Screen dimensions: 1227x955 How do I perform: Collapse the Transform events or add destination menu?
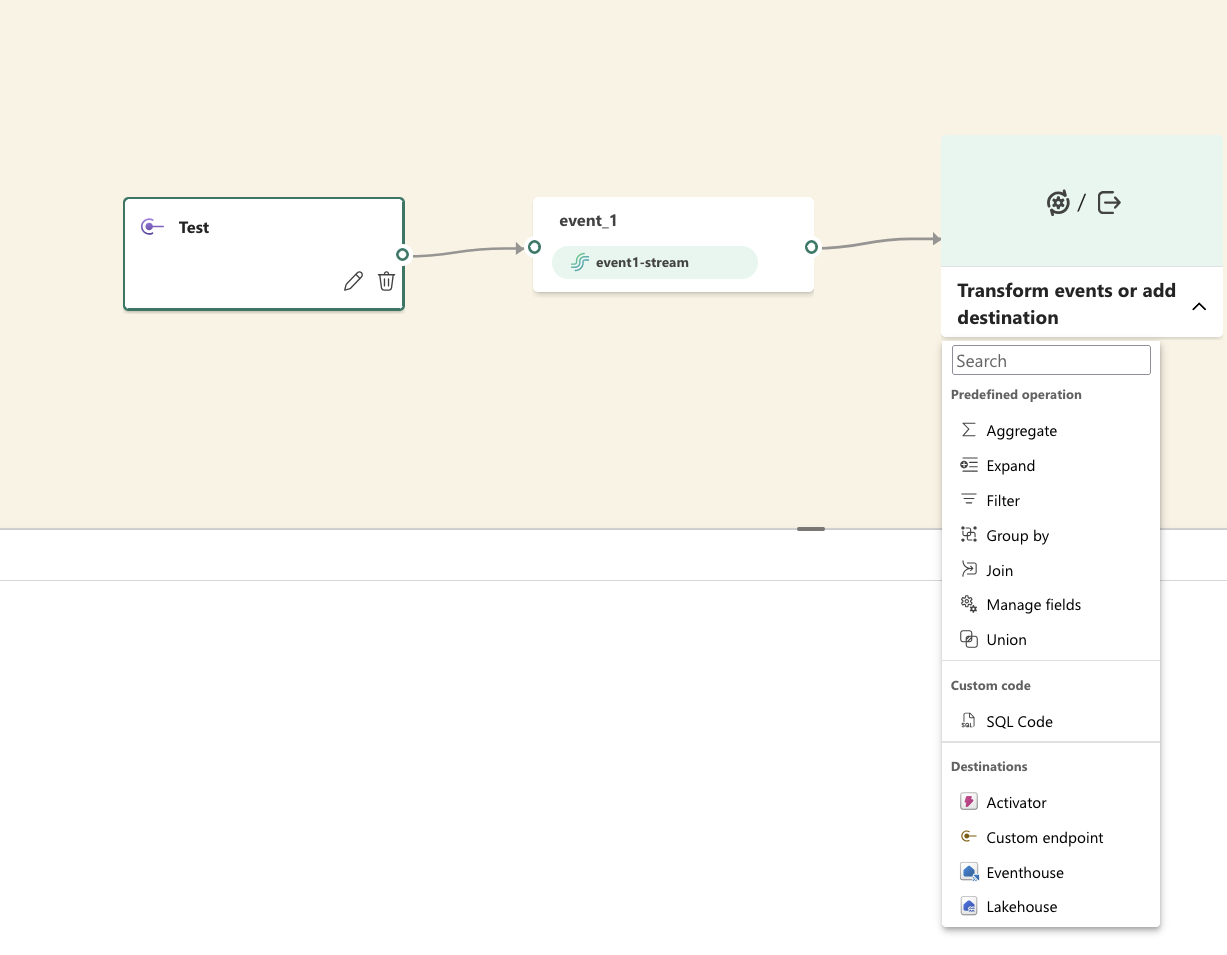pyautogui.click(x=1199, y=306)
